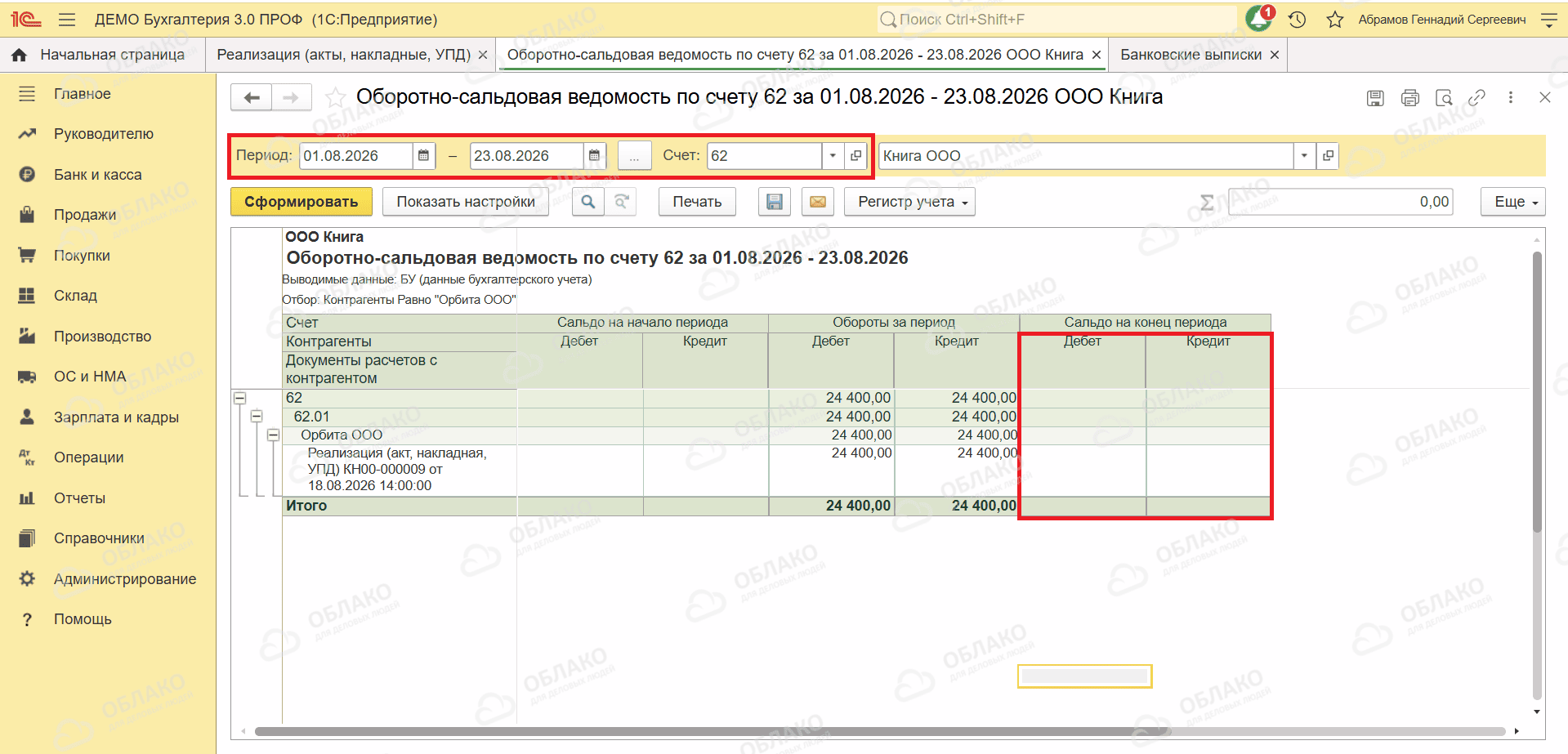The width and height of the screenshot is (1568, 754).
Task: Send report by email envelope icon
Action: click(x=817, y=202)
